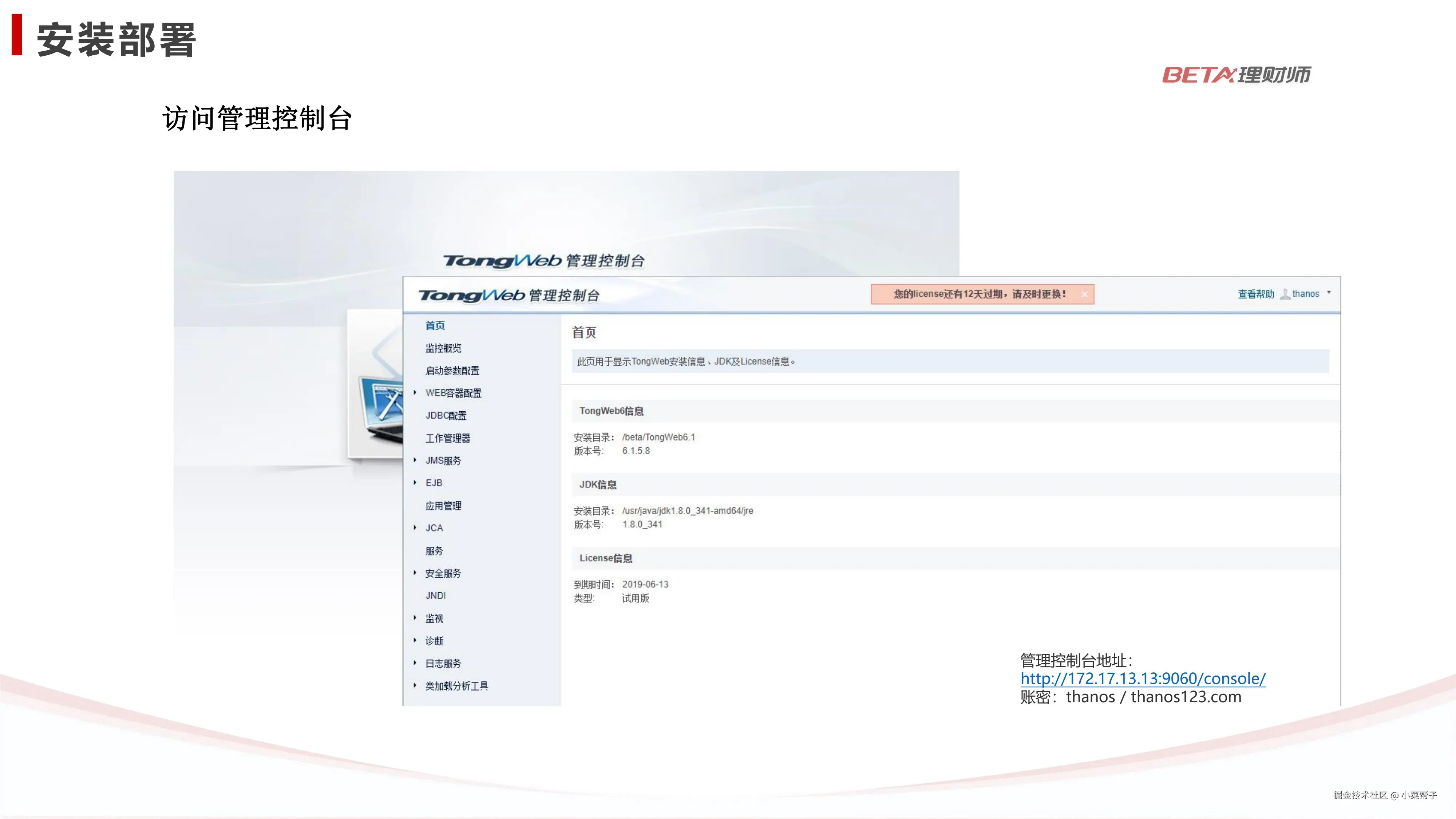Open 应用管理 in the sidebar

point(443,506)
